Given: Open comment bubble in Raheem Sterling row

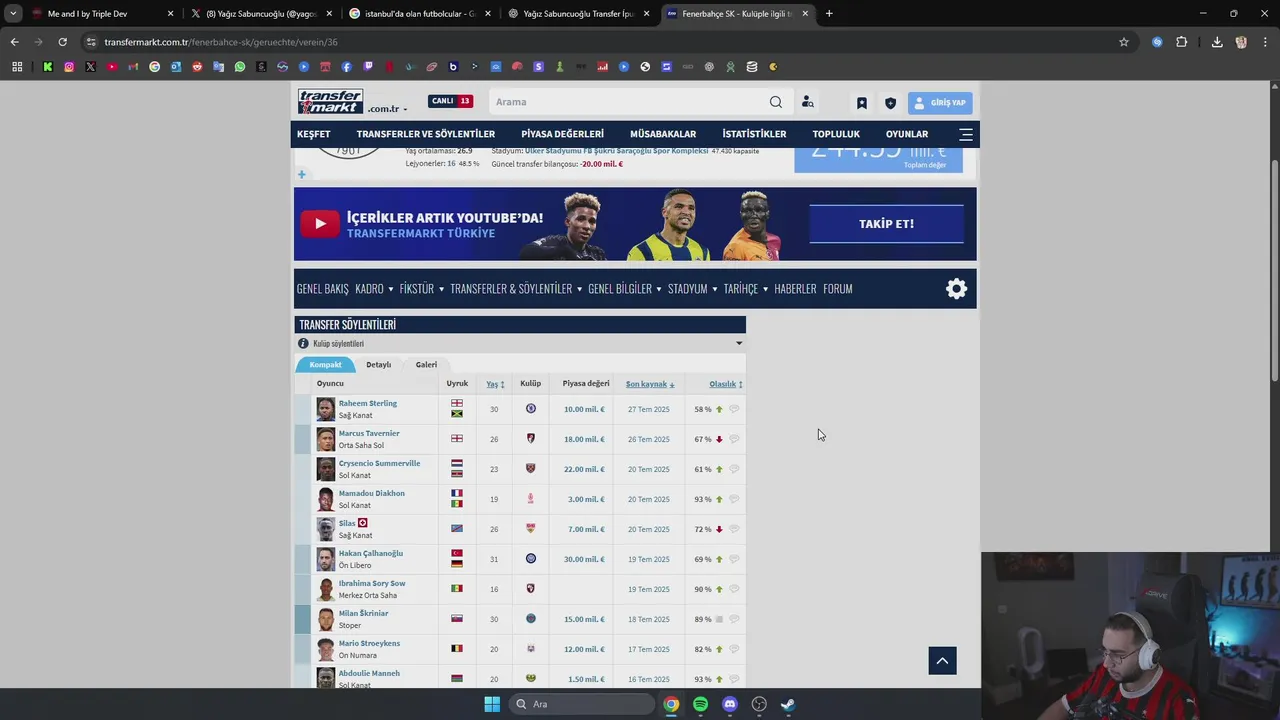Looking at the screenshot, I should point(734,409).
